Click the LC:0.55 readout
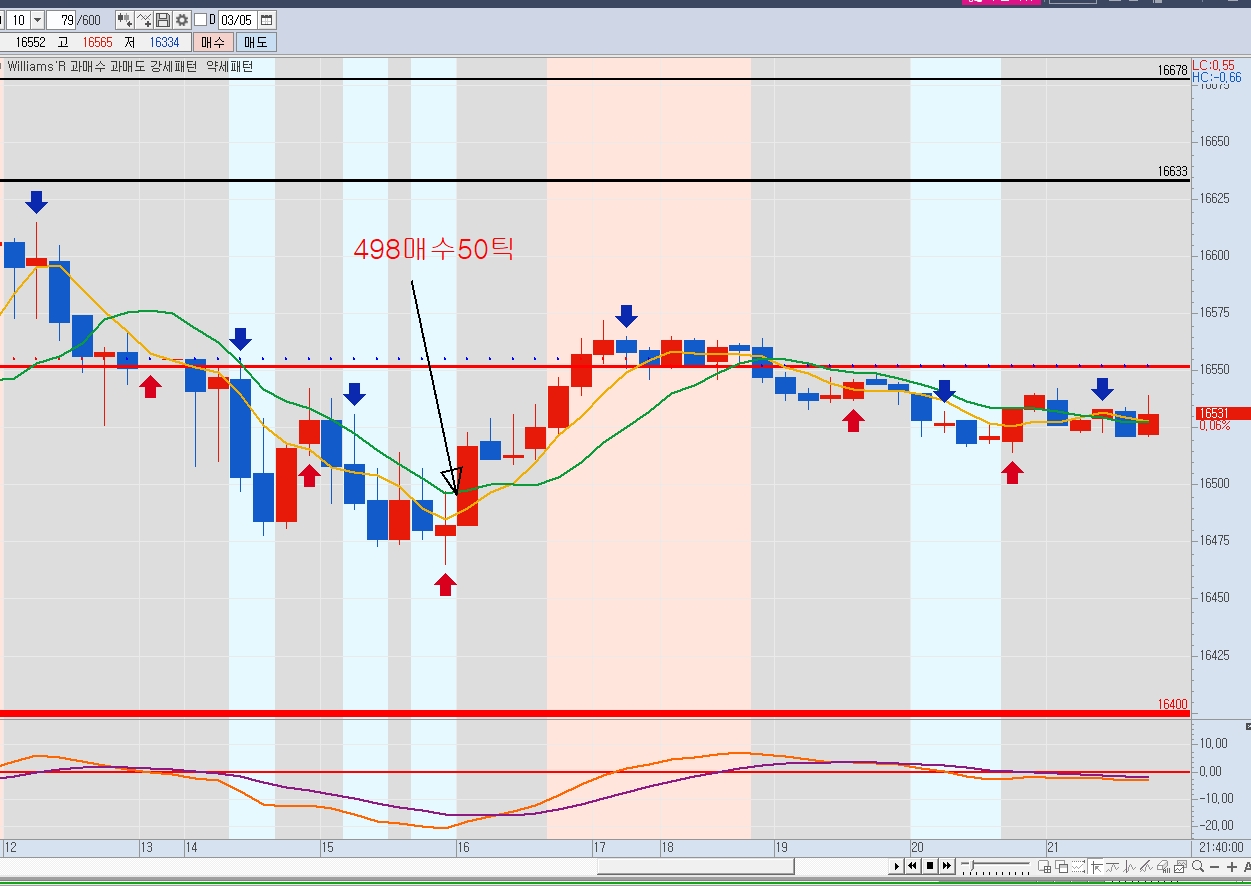This screenshot has height=886, width=1251. coord(1213,65)
